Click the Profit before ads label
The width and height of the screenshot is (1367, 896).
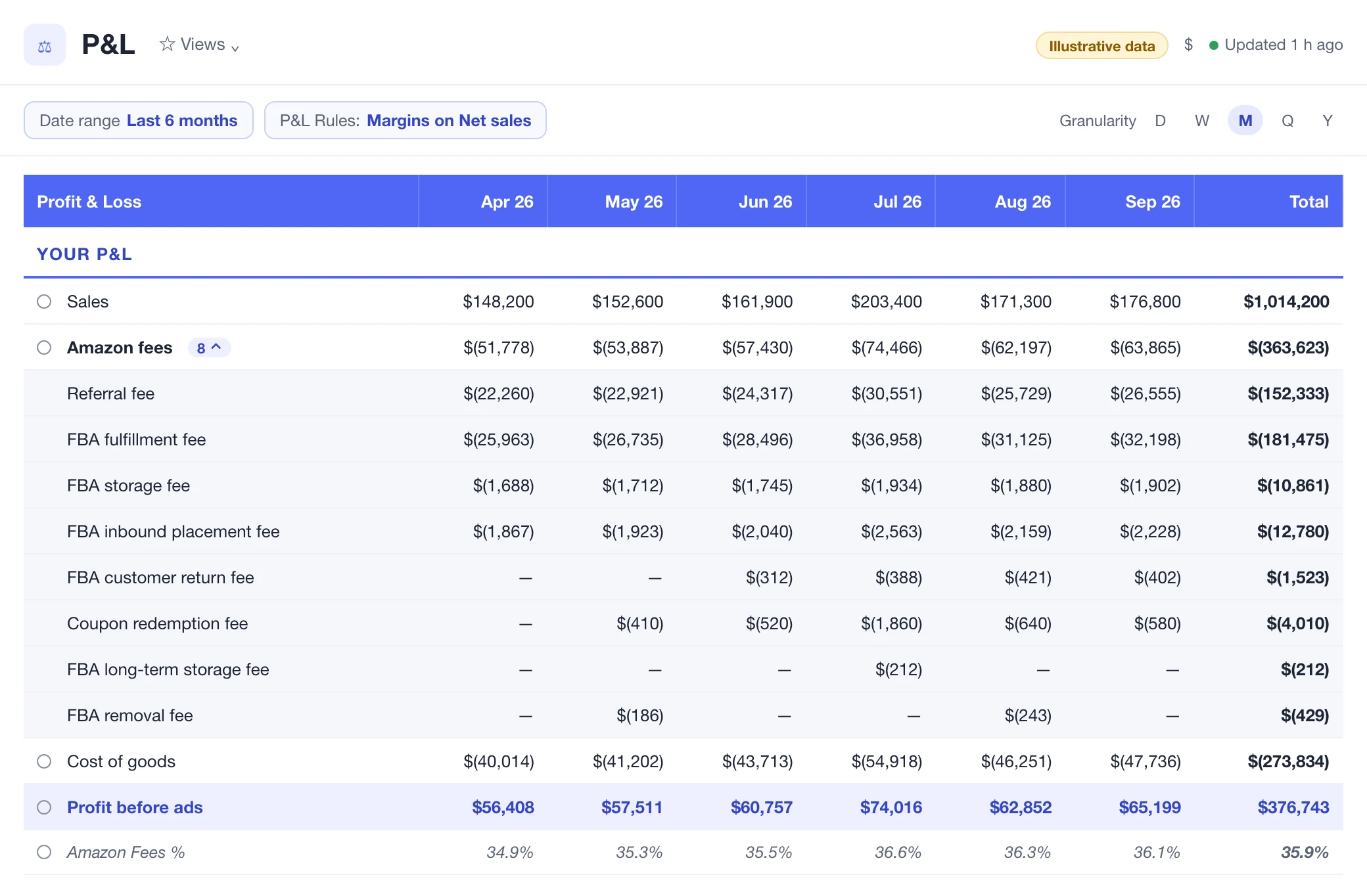point(135,807)
